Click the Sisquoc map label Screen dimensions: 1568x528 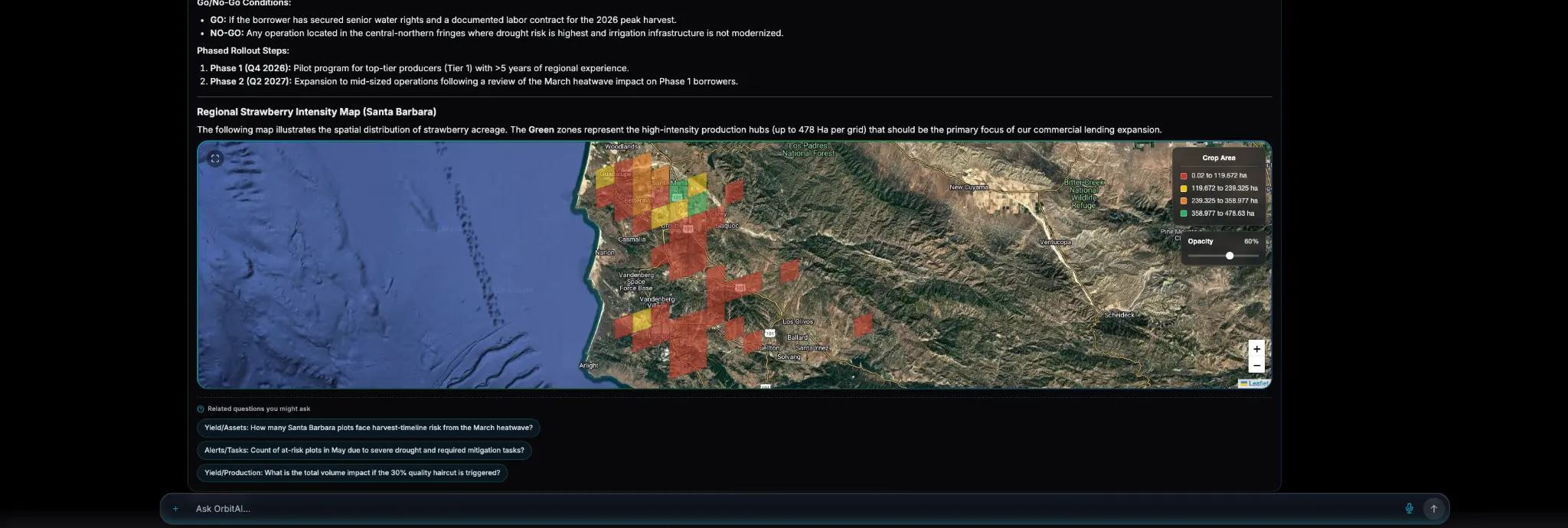click(727, 226)
